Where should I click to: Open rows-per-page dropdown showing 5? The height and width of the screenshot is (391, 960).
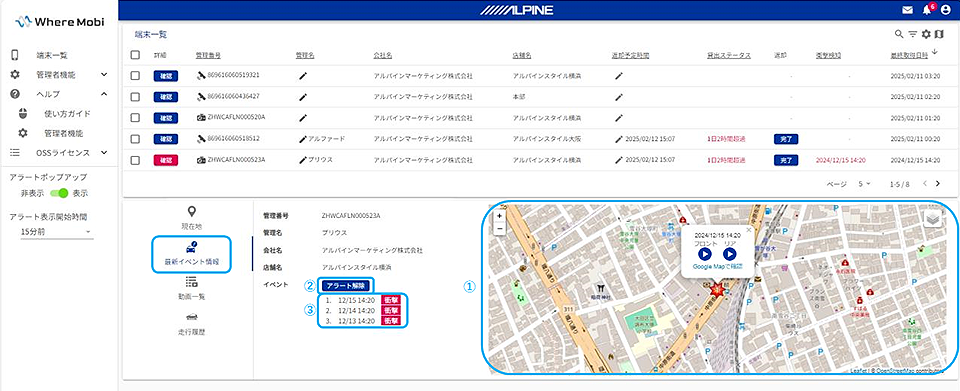click(864, 184)
